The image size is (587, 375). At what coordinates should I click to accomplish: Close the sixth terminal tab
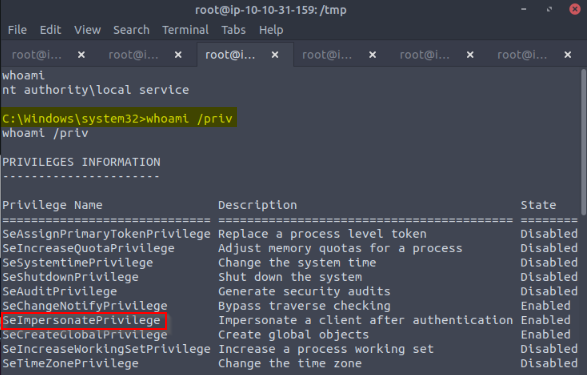568,55
